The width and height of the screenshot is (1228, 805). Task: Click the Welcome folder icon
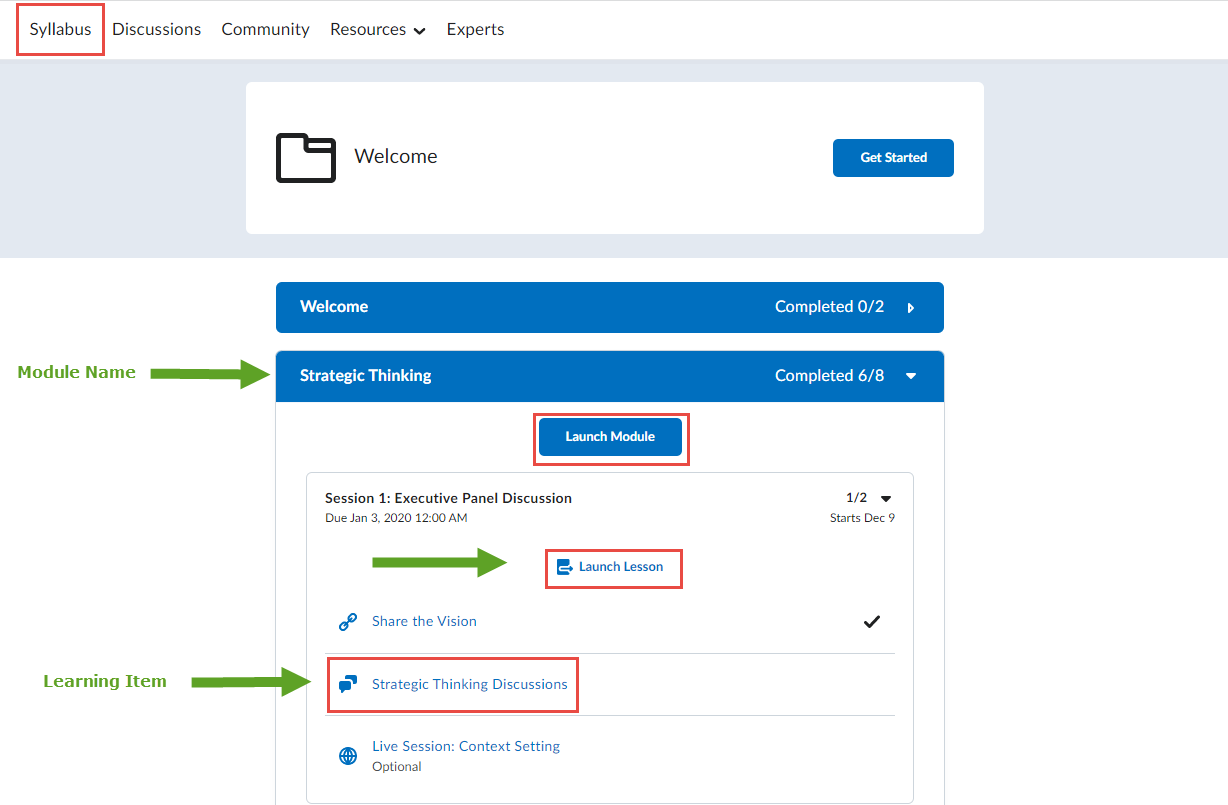point(305,157)
